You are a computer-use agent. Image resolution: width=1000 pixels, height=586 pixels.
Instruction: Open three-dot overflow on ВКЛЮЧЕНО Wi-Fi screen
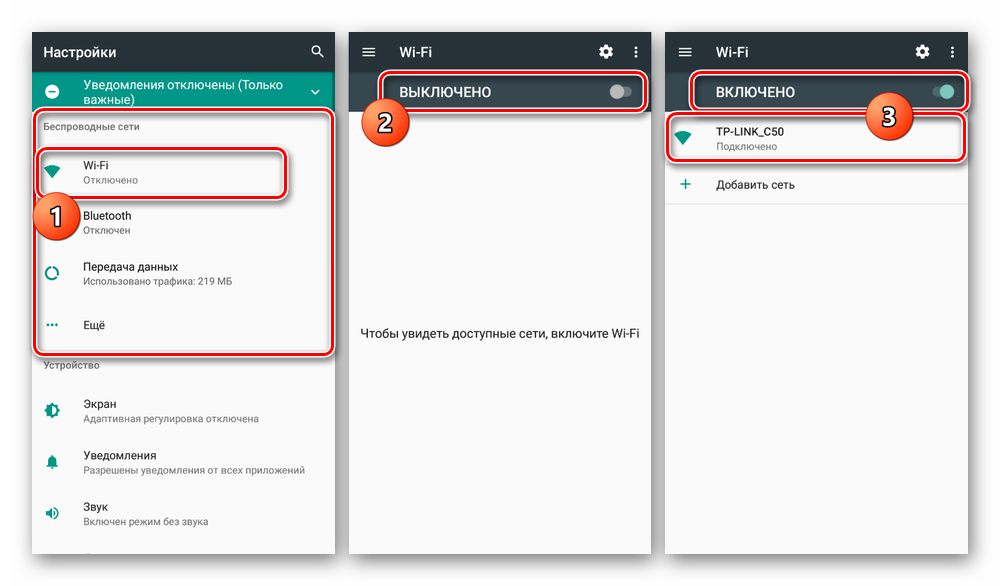point(952,52)
